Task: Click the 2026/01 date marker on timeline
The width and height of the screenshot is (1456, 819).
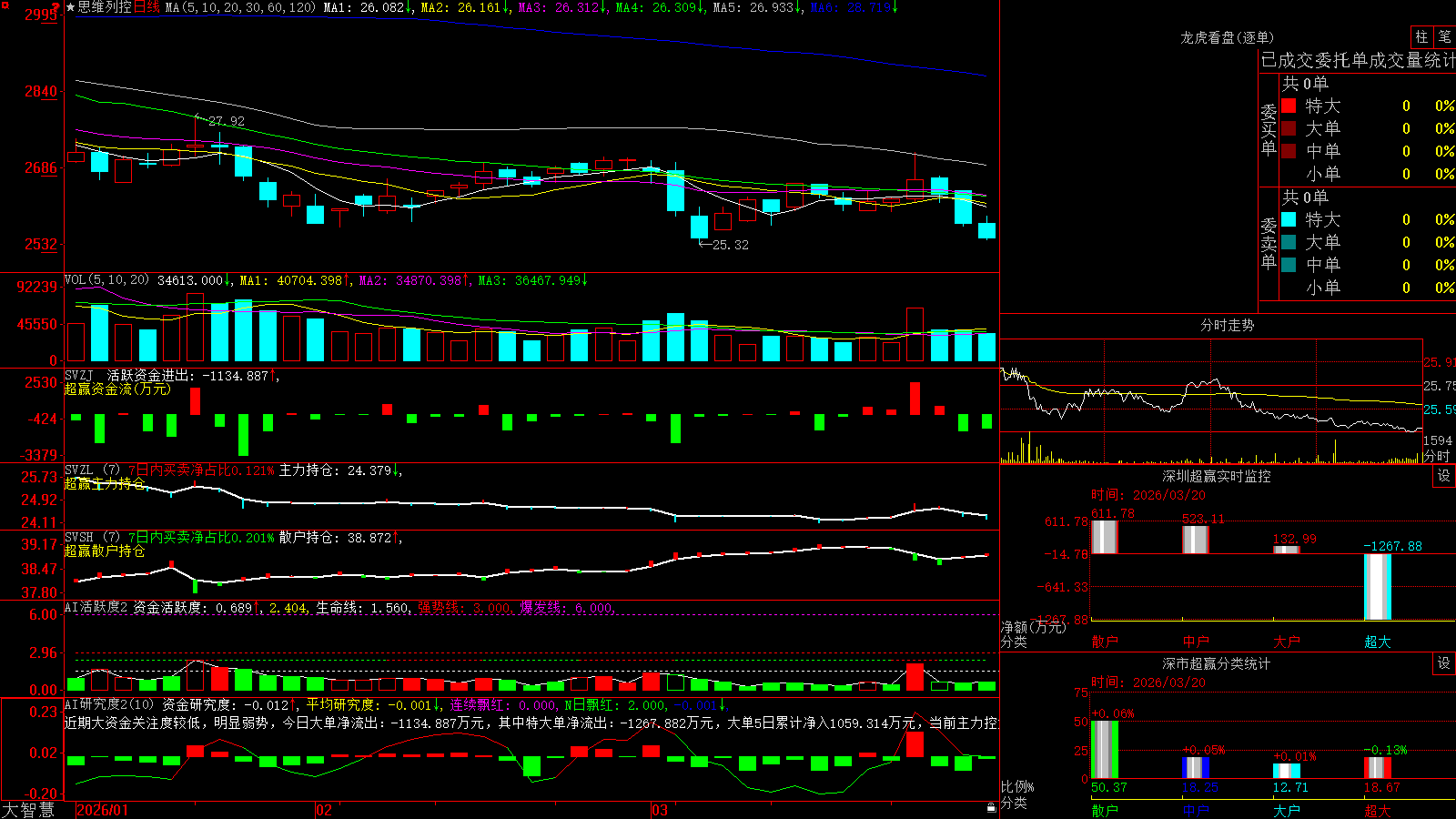Action: pyautogui.click(x=103, y=810)
